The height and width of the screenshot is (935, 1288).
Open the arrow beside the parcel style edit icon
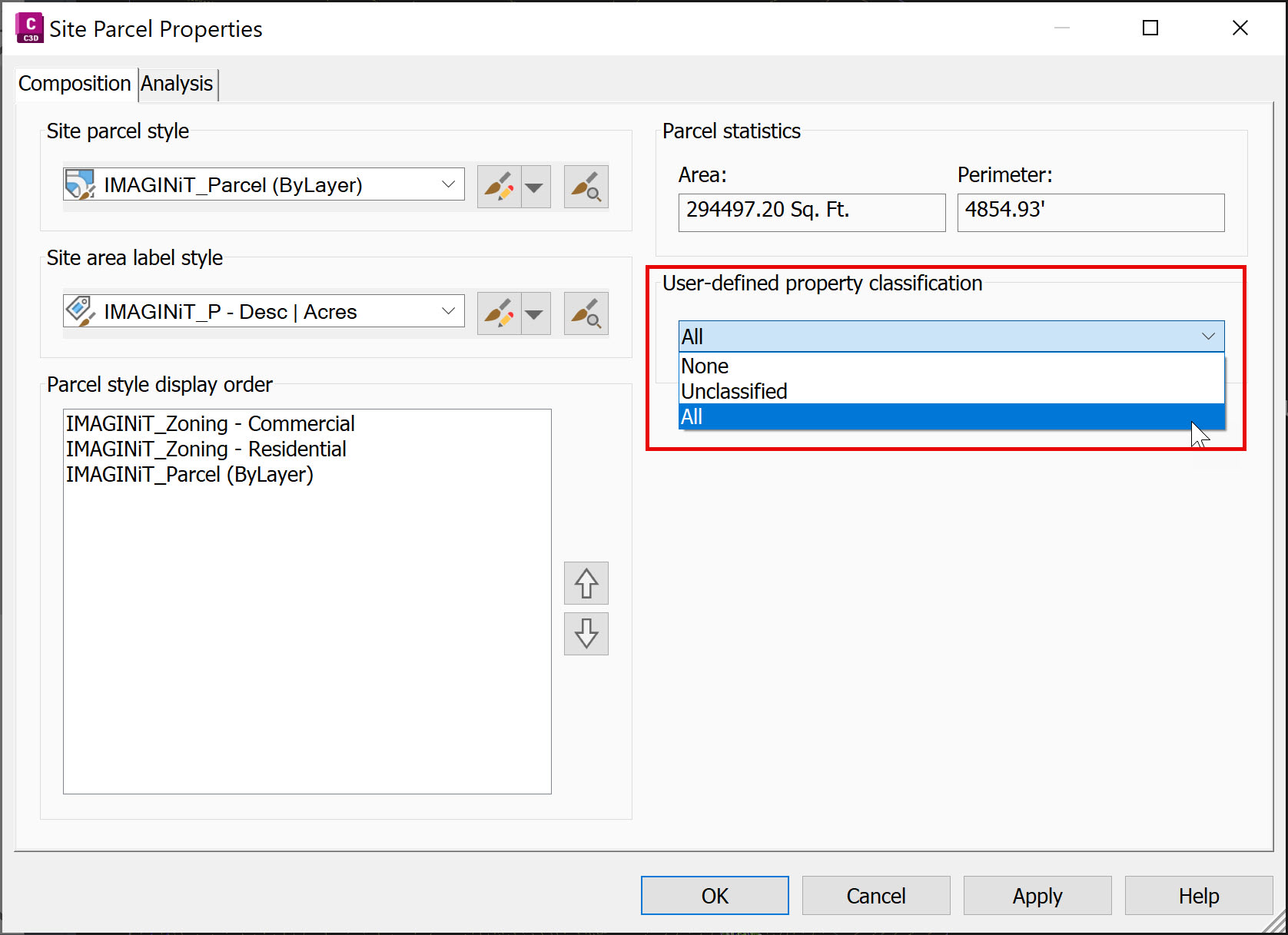[x=536, y=187]
